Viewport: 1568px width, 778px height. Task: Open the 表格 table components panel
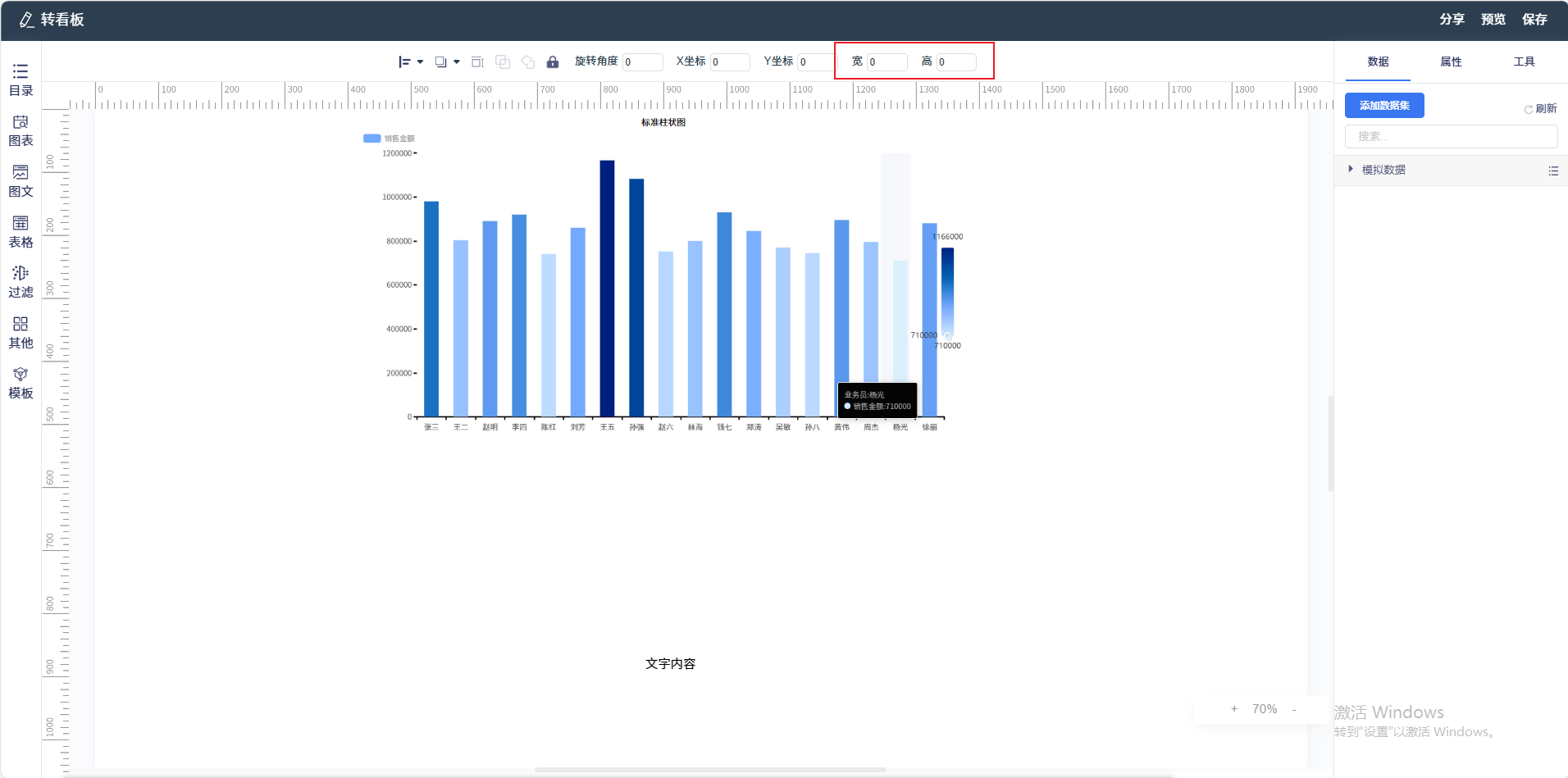pyautogui.click(x=21, y=232)
